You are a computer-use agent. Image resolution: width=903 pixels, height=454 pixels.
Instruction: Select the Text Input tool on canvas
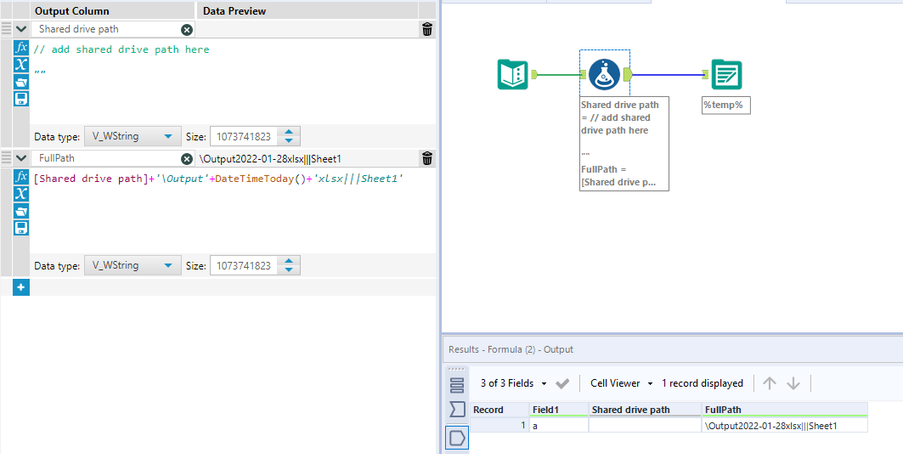(x=512, y=74)
